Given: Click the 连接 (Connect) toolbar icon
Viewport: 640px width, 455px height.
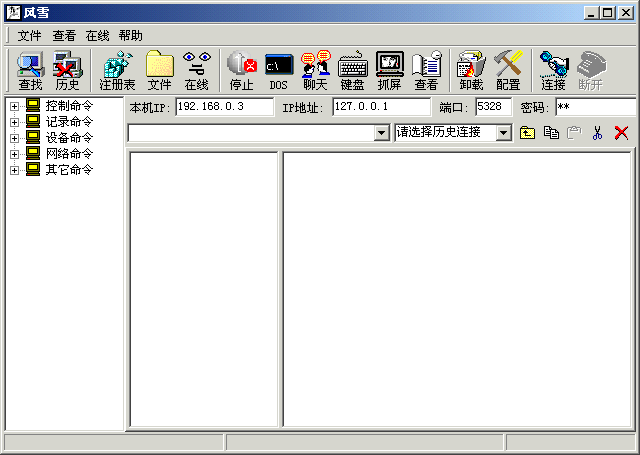Looking at the screenshot, I should [x=553, y=71].
